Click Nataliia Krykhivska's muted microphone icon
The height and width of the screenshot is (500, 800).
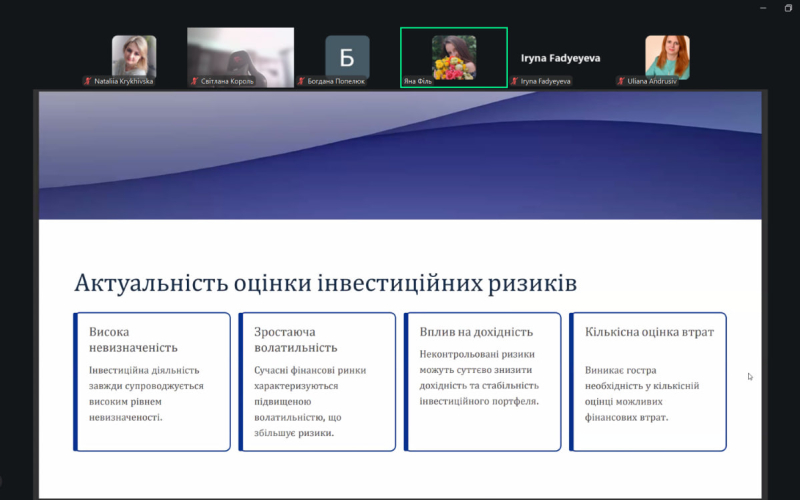88,81
